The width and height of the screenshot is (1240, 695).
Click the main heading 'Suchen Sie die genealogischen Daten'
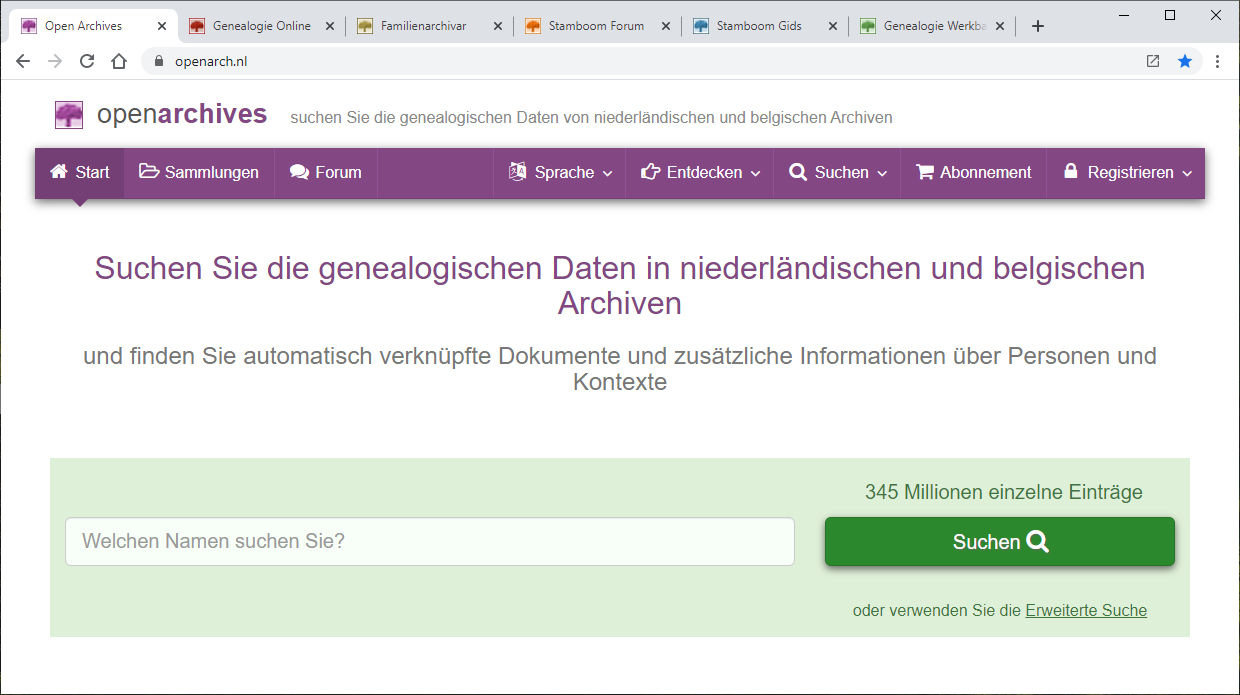620,285
